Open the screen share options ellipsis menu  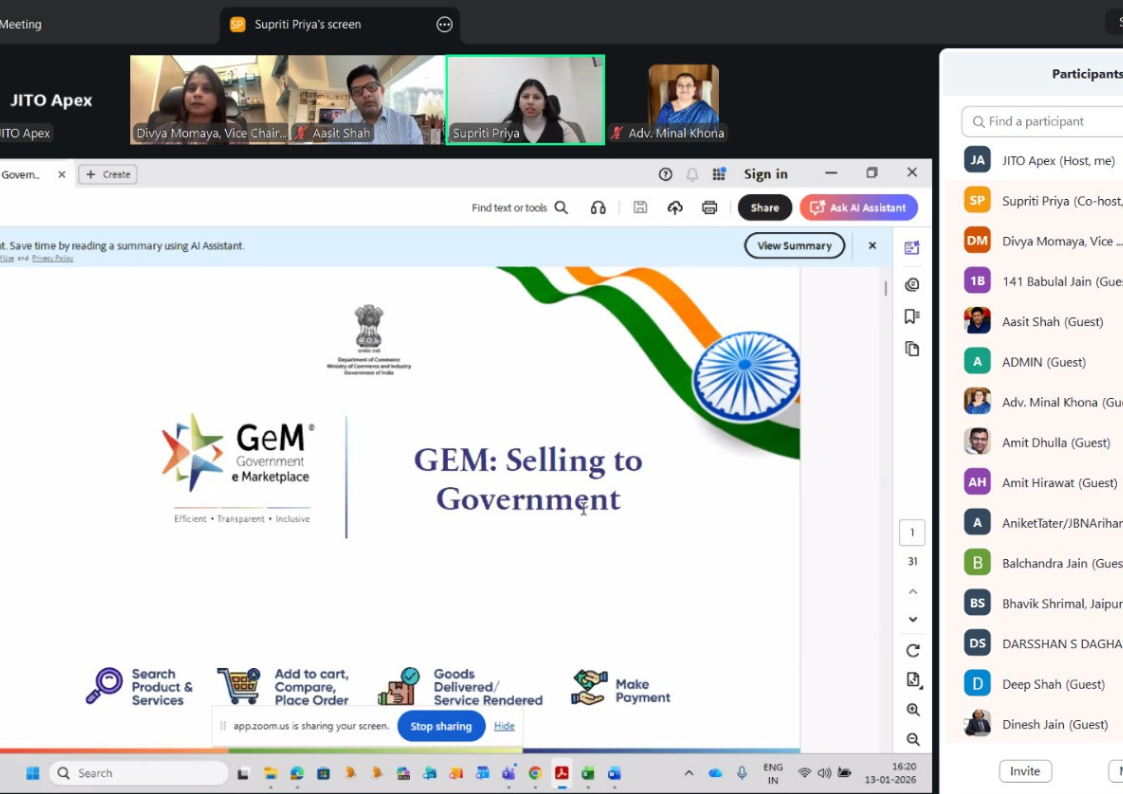coord(445,24)
